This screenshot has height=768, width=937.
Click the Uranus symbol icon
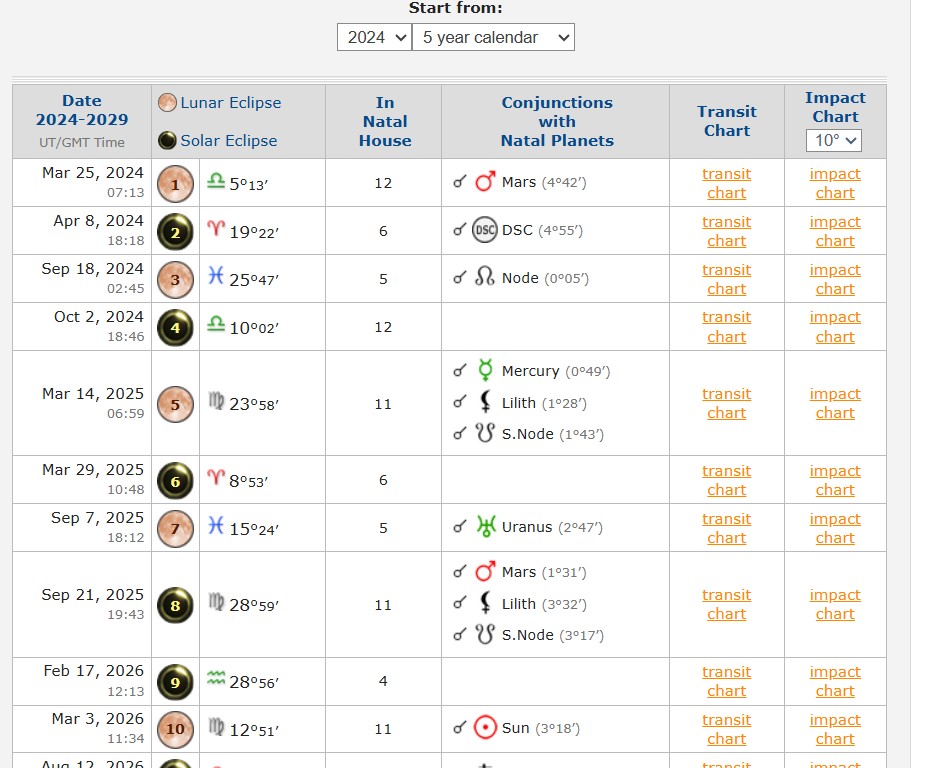pos(486,526)
